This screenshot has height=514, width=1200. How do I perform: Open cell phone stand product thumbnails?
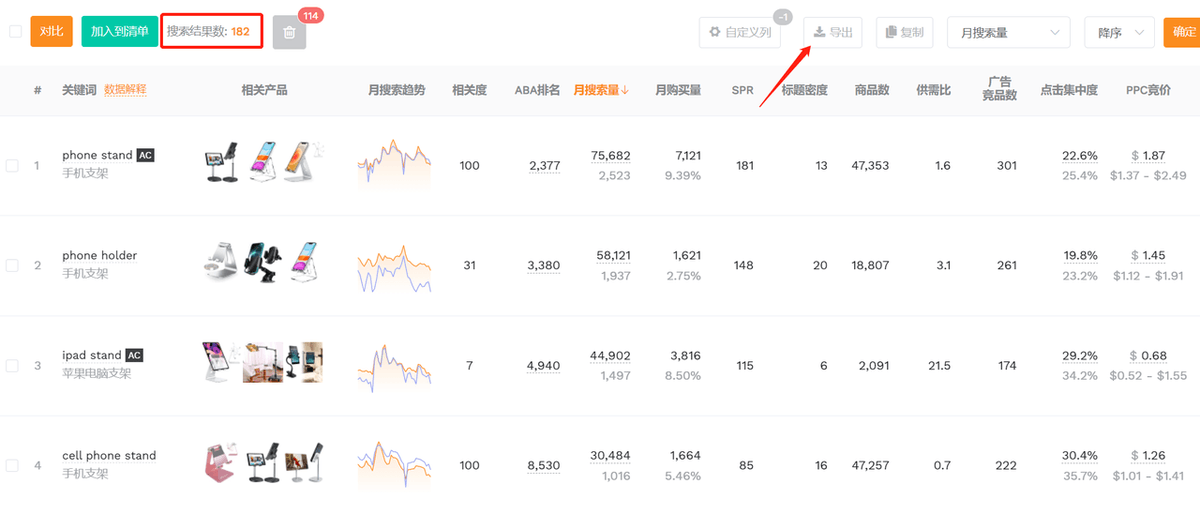[264, 465]
